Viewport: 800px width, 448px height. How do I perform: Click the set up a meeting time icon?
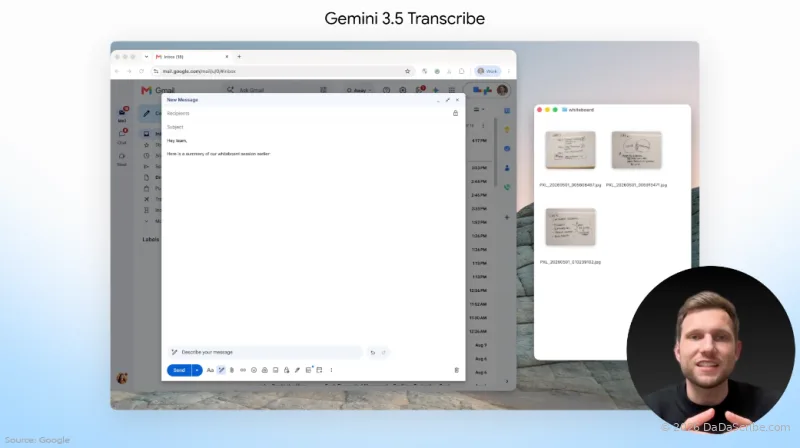tap(319, 370)
